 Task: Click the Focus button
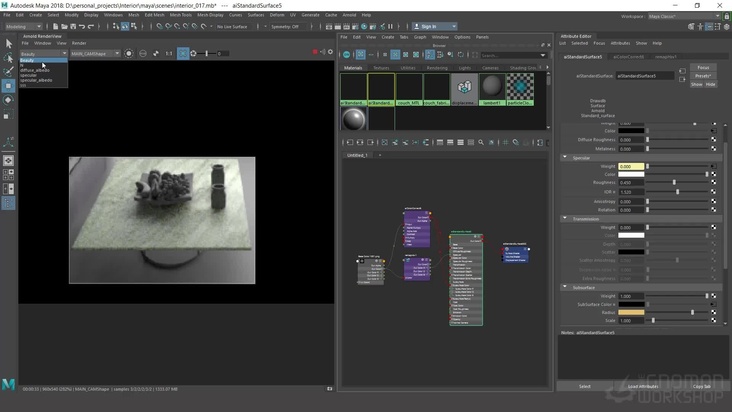(x=703, y=68)
